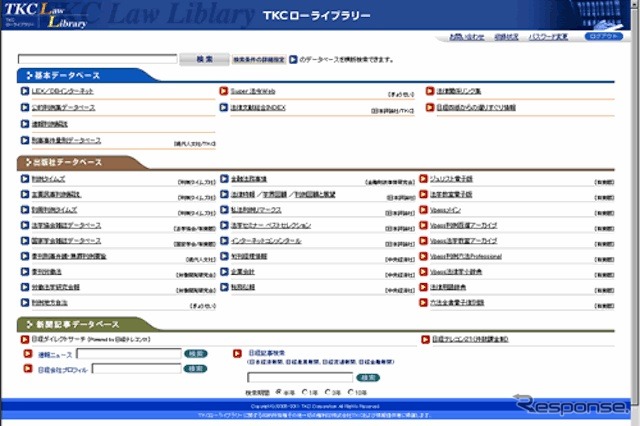Click the blue arrow icon beside 判例タイムズ
640x426 pixels.
pyautogui.click(x=25, y=179)
